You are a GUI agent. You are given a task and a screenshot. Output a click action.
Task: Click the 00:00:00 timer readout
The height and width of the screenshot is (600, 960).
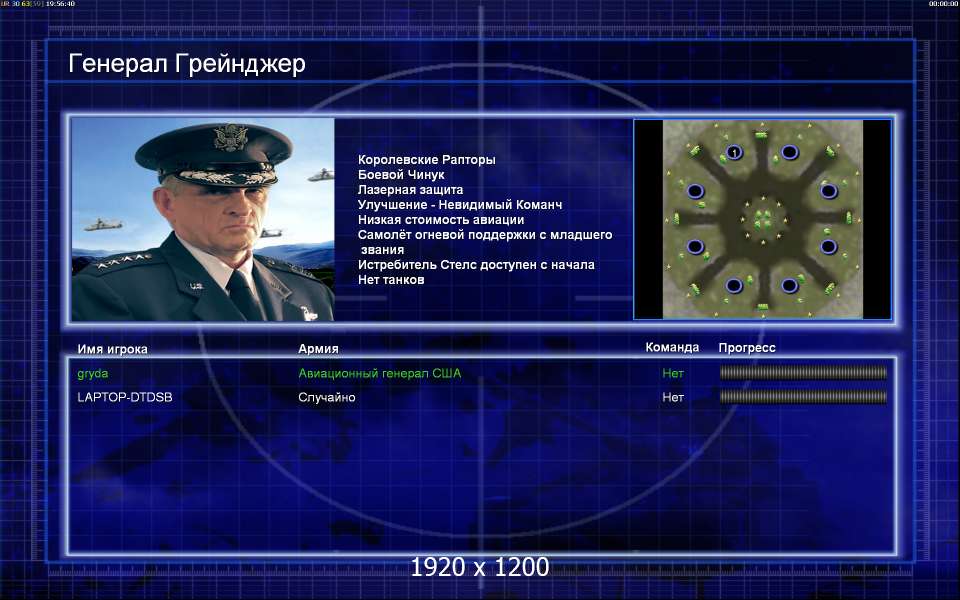point(943,4)
